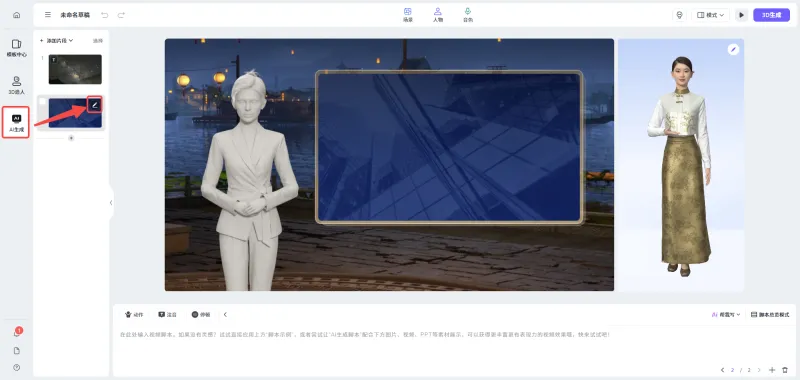Click the redo arrow in top bar
800x380 pixels.
coord(121,15)
